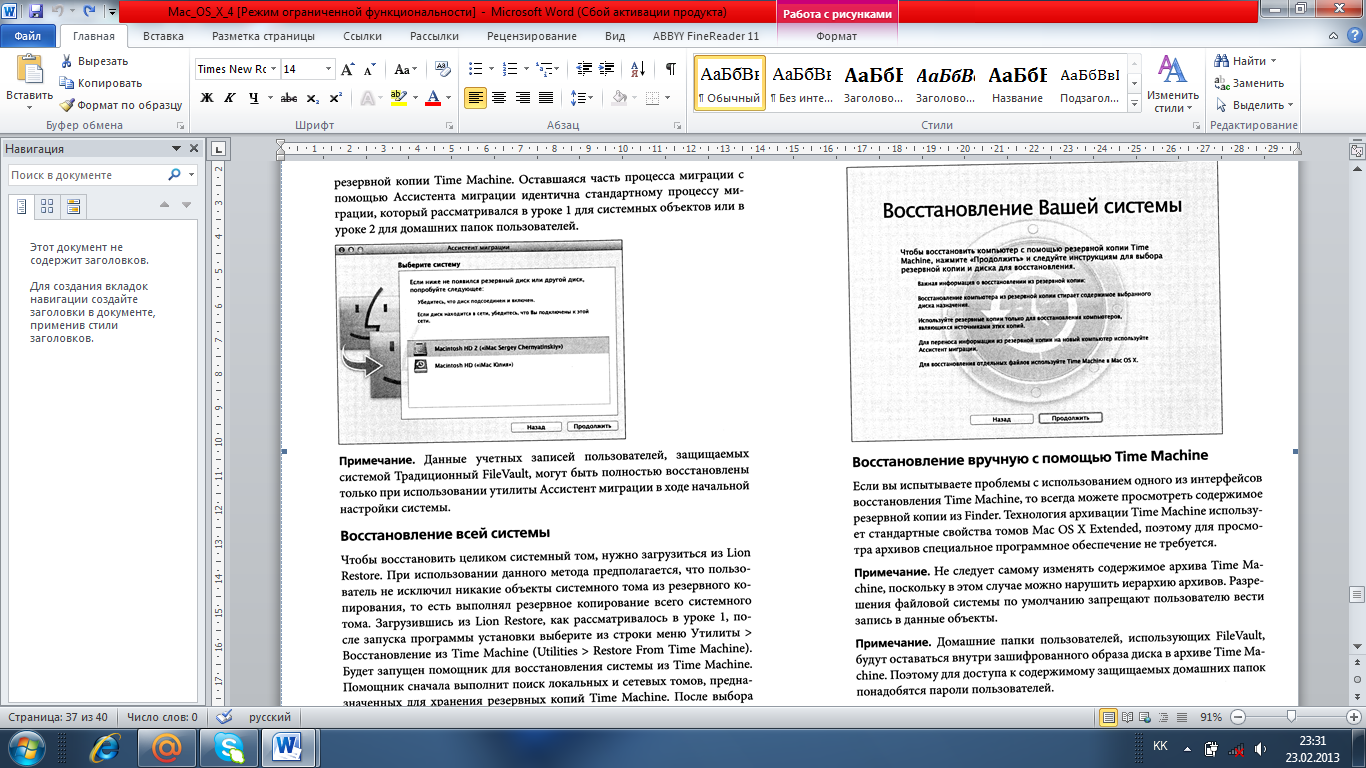
Task: Open paragraph shading bucket
Action: tap(618, 98)
